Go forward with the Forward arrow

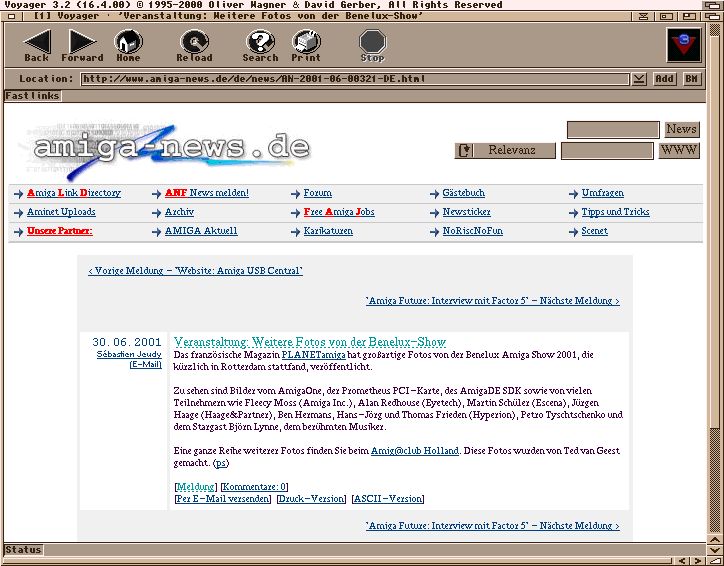(82, 46)
